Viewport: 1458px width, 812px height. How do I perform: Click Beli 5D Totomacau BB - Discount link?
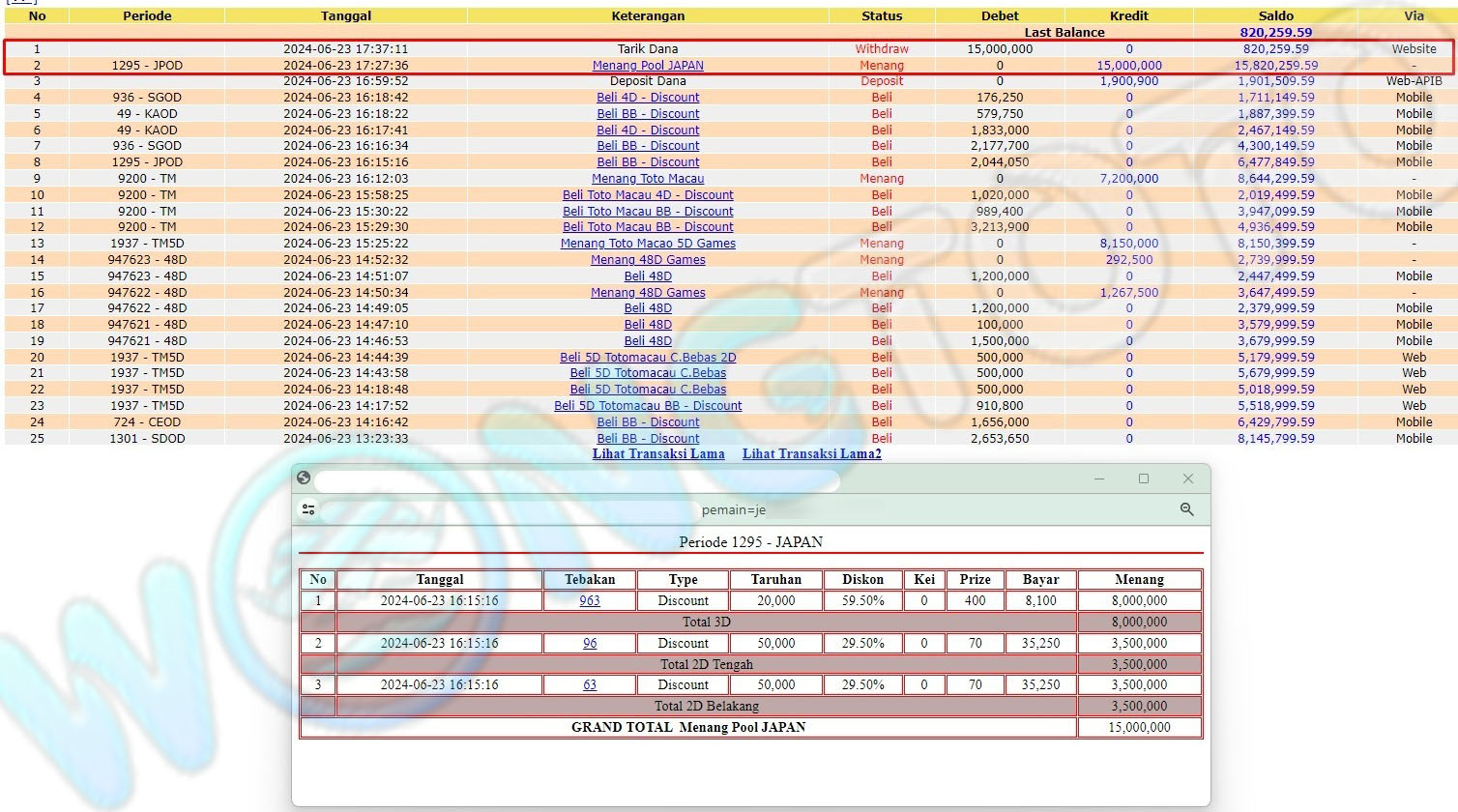(648, 406)
